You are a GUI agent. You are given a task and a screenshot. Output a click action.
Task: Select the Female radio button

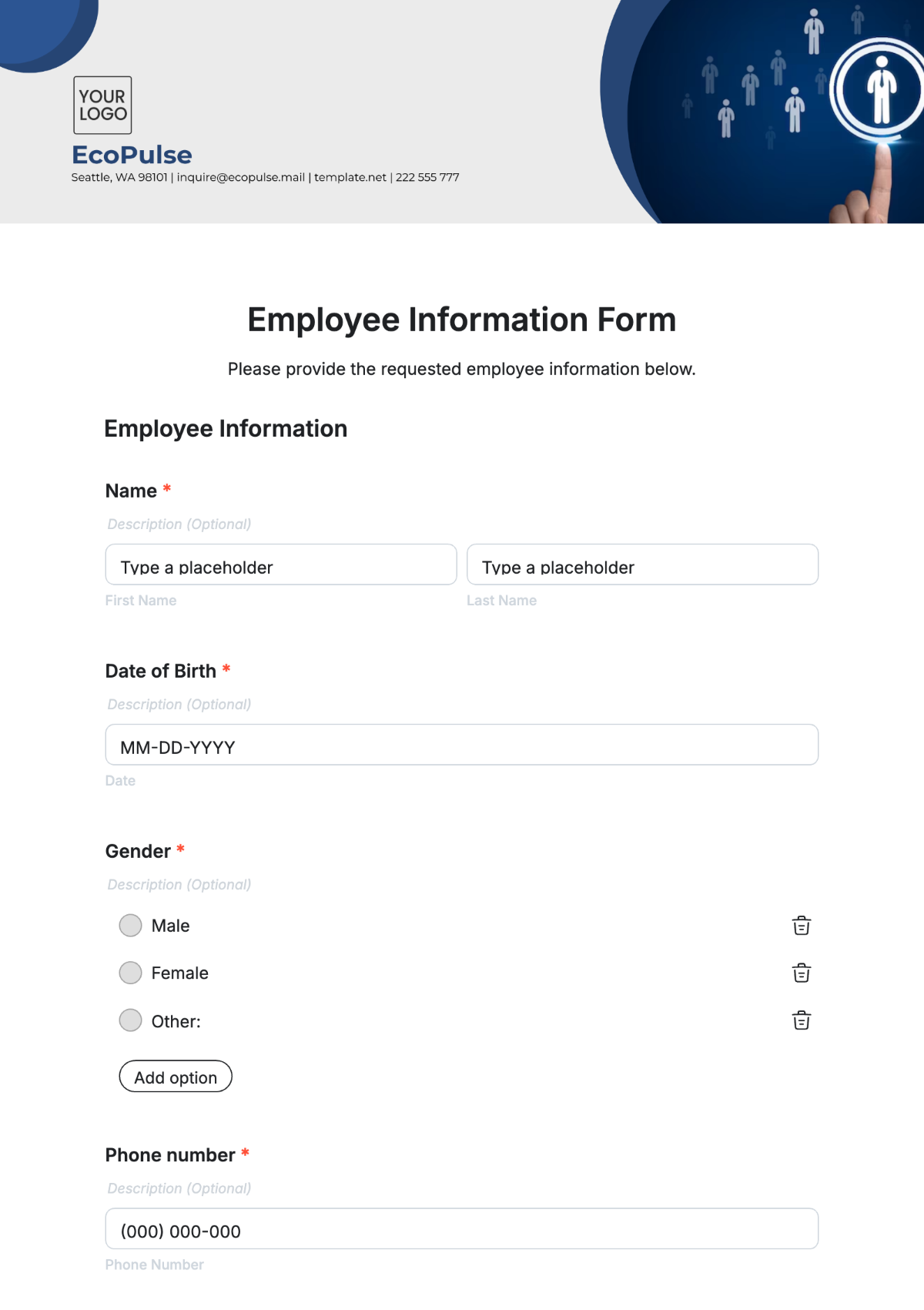130,973
